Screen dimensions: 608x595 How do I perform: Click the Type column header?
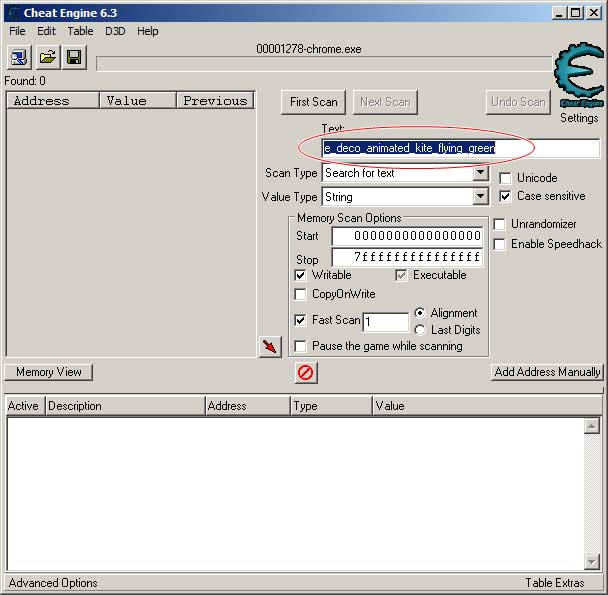click(331, 406)
